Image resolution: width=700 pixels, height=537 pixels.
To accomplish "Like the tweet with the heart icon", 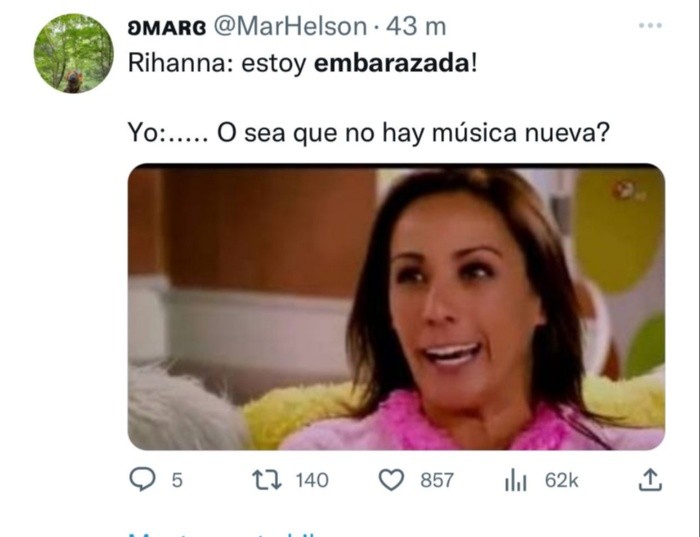I will tap(392, 480).
